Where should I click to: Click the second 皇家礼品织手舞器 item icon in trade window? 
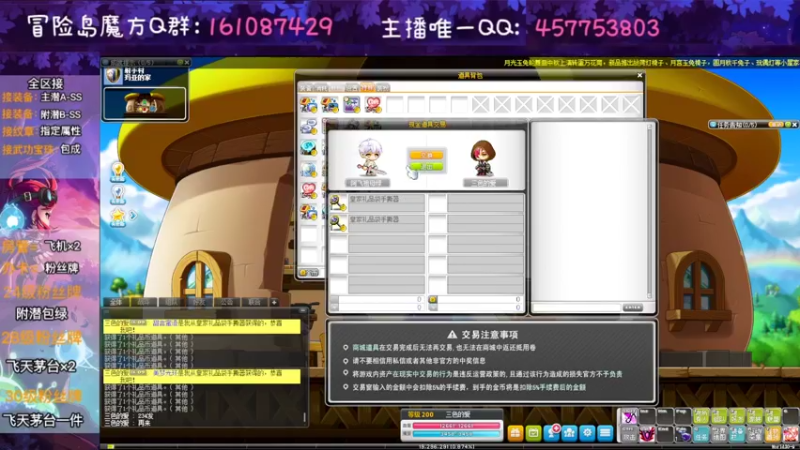(337, 223)
